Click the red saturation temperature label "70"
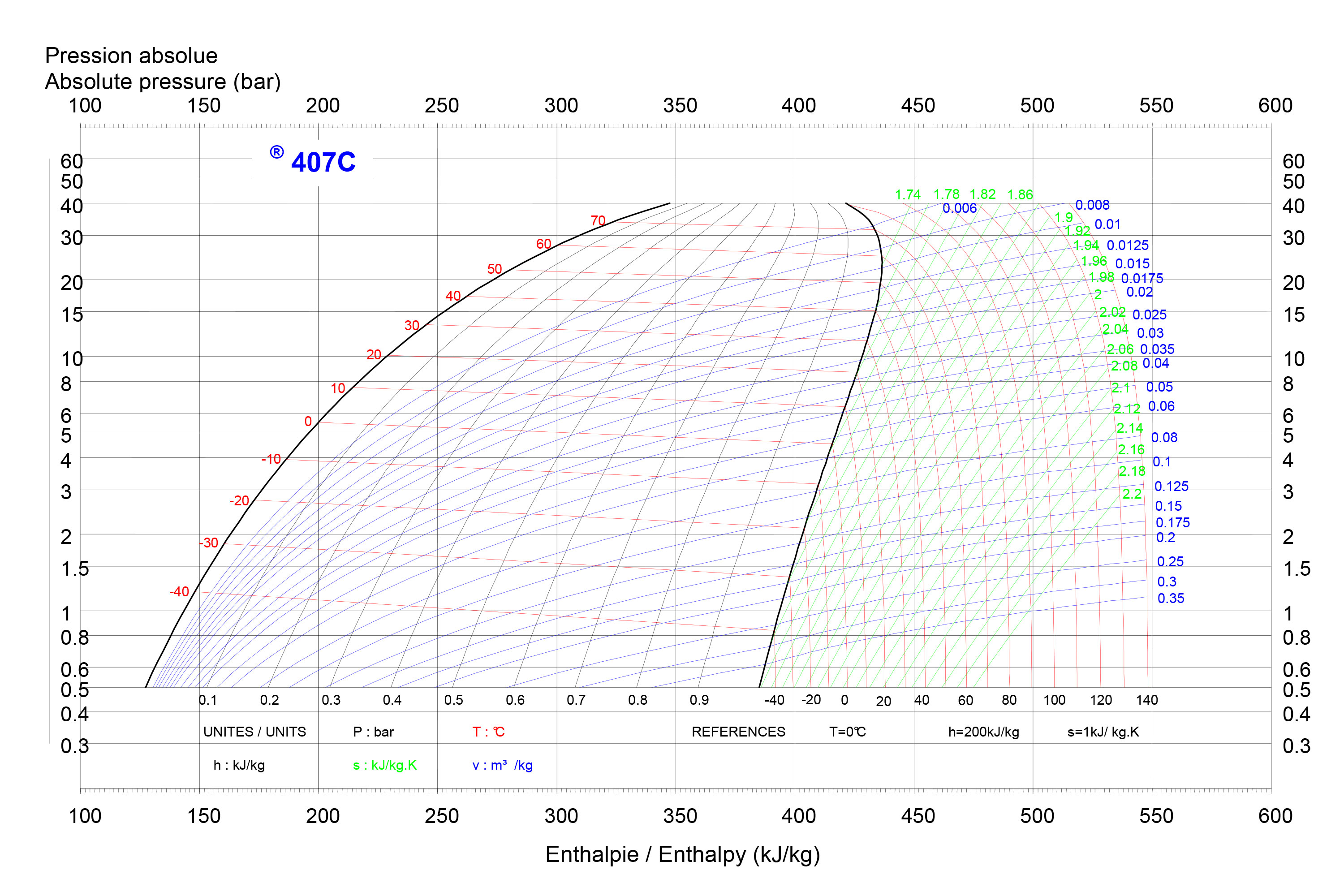This screenshot has width=1344, height=896. coord(598,220)
